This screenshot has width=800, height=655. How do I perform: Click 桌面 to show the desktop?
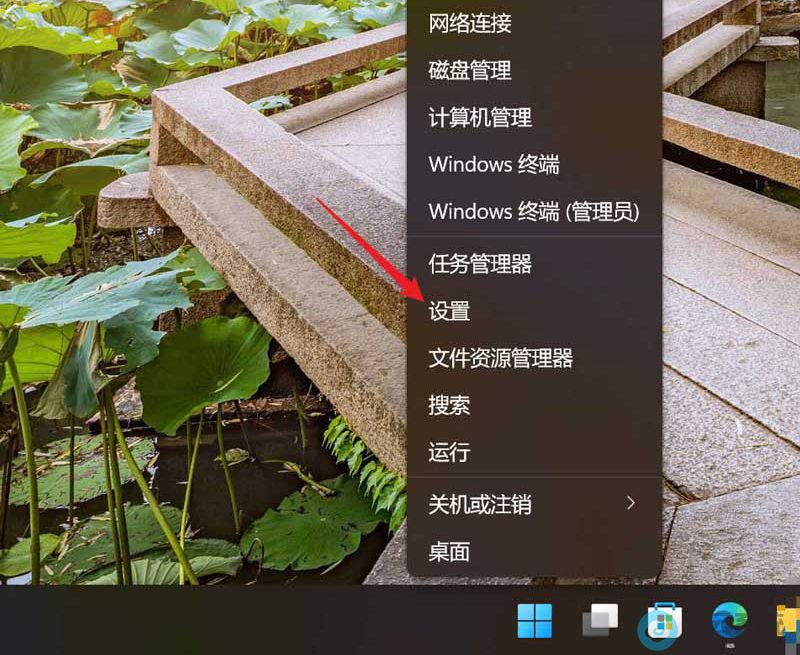click(449, 551)
